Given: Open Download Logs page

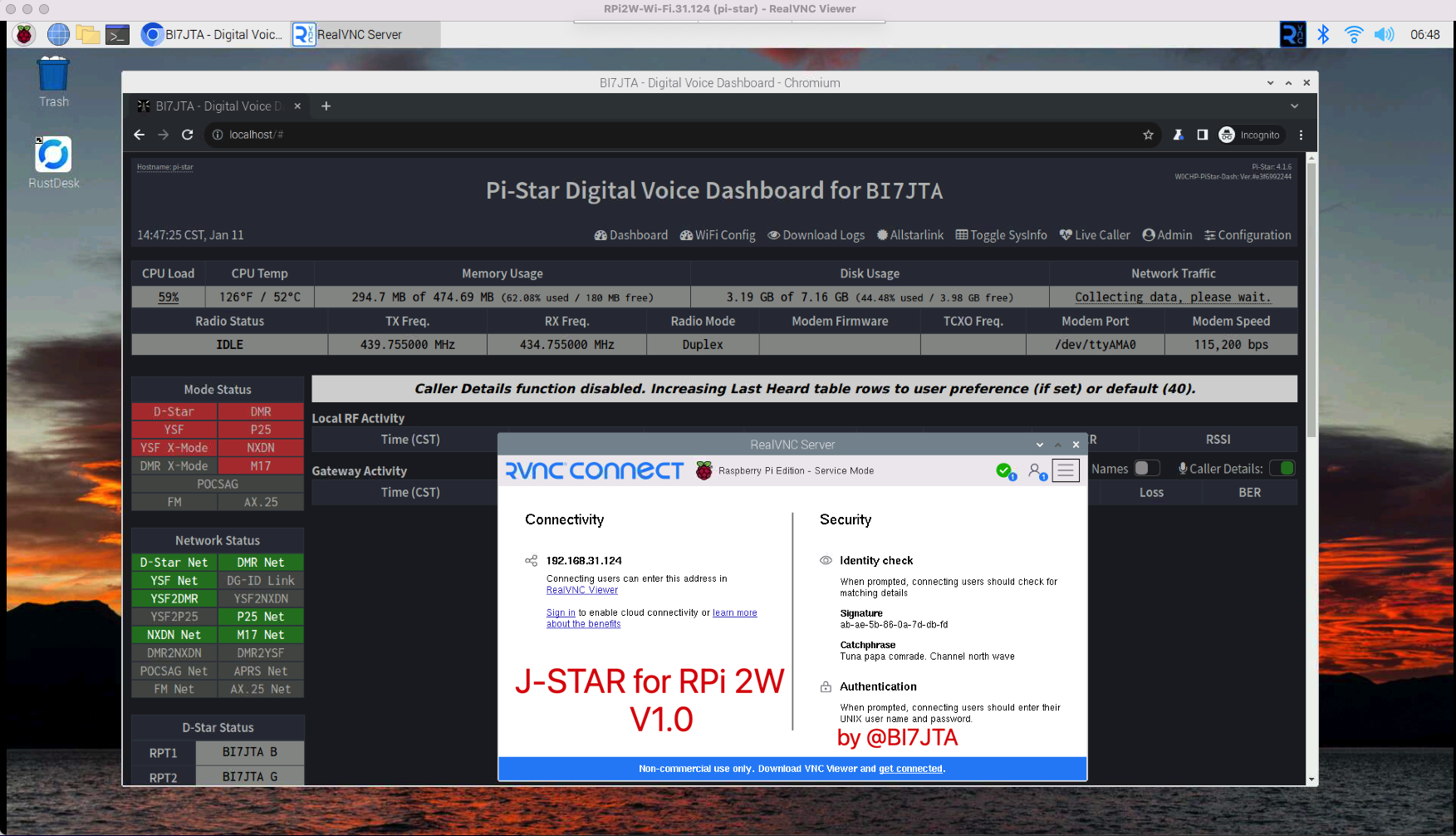Looking at the screenshot, I should [x=816, y=235].
